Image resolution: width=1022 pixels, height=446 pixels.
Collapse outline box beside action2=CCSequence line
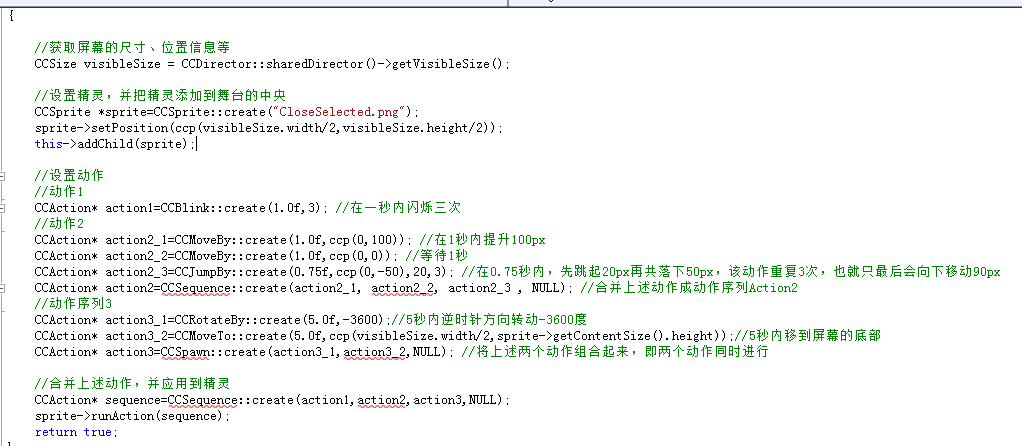point(3,288)
